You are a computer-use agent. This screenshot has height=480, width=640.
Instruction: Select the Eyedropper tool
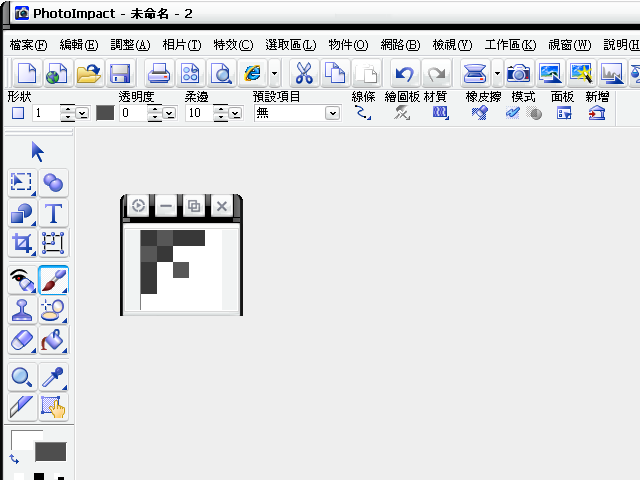[53, 377]
